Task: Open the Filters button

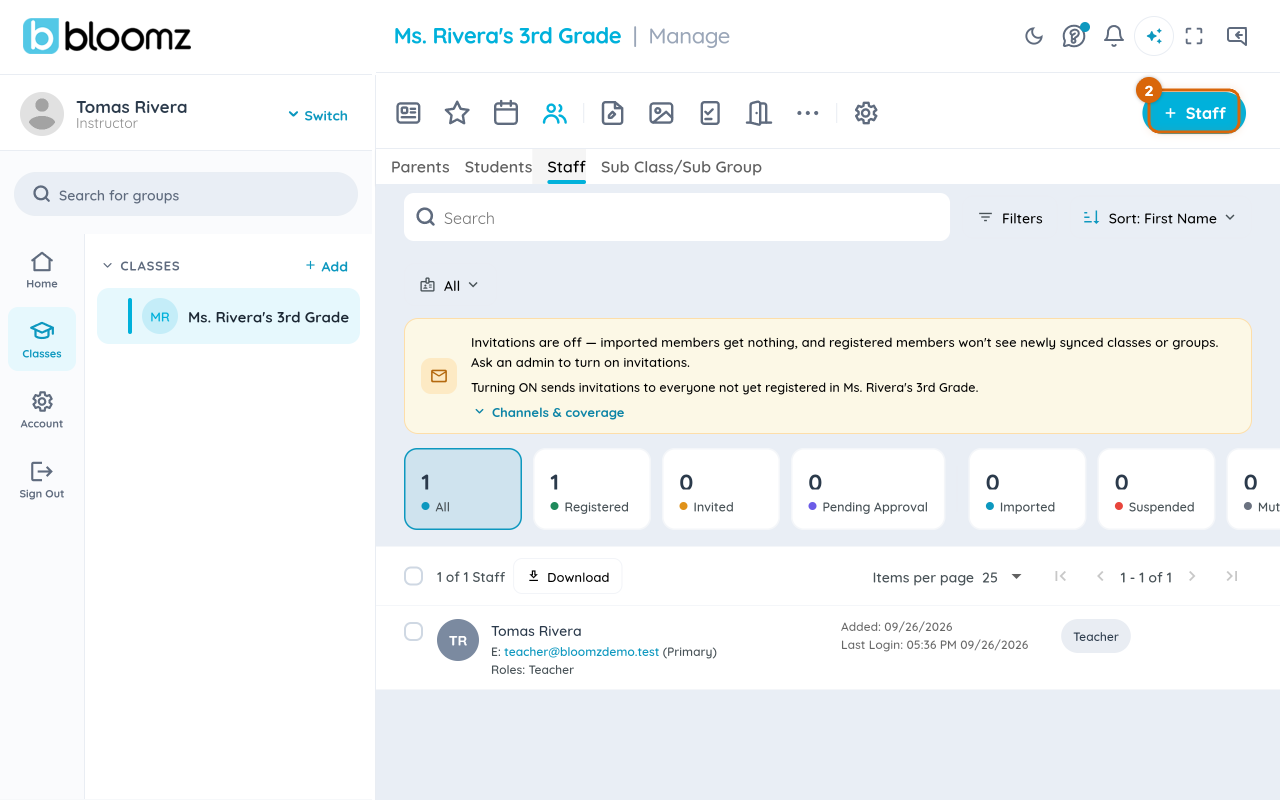Action: point(1010,218)
